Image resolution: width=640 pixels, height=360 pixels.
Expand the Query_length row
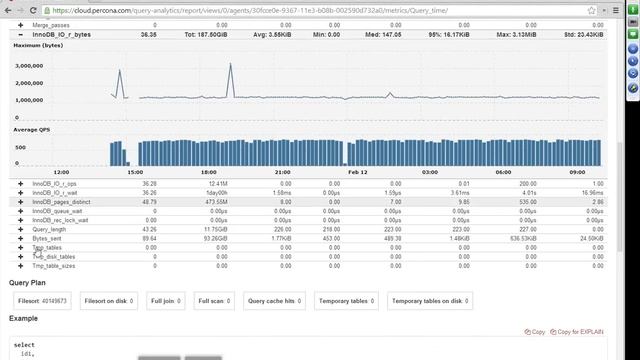click(x=20, y=229)
